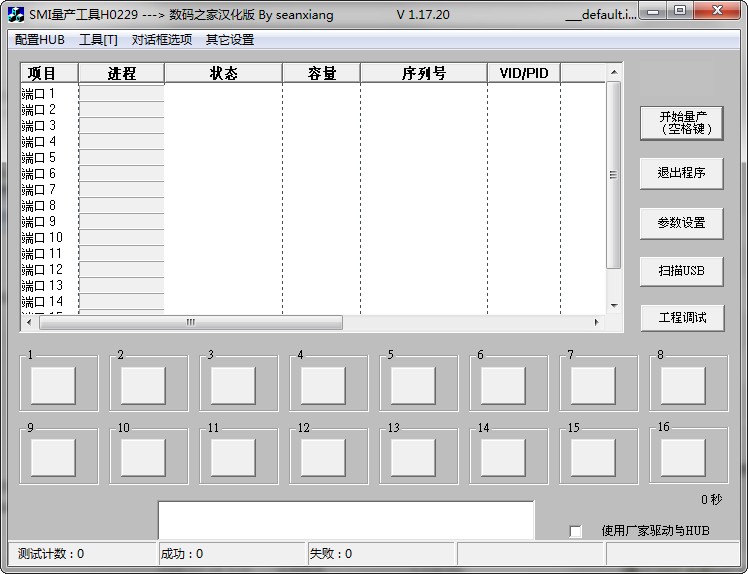Click the 开始量产 (空格键) button

(682, 123)
